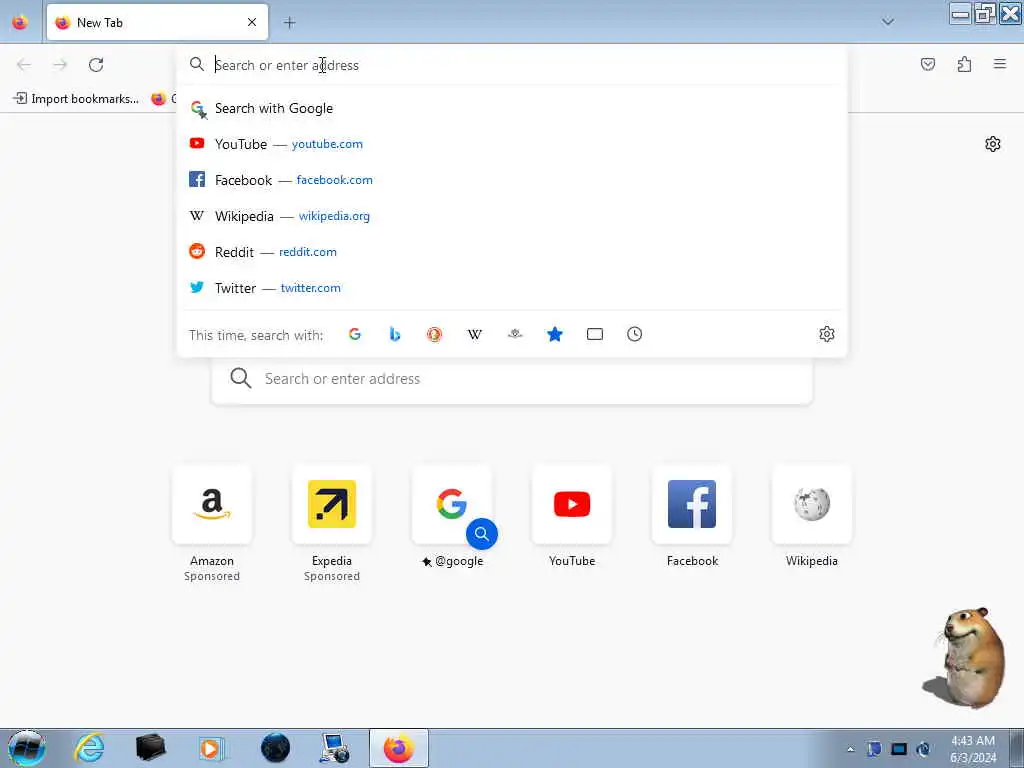Screen dimensions: 1024x768
Task: Click the flag tray icon beside the hidden icons arrow
Action: click(x=874, y=749)
